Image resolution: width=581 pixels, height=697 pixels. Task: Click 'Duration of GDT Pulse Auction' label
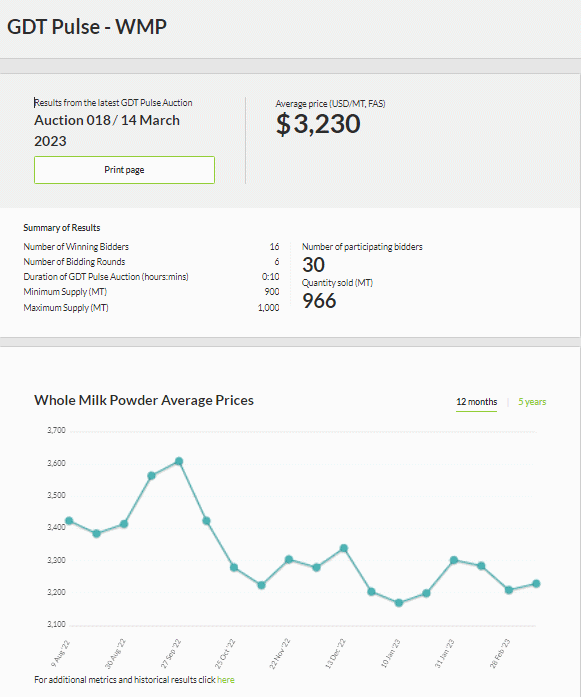(106, 277)
